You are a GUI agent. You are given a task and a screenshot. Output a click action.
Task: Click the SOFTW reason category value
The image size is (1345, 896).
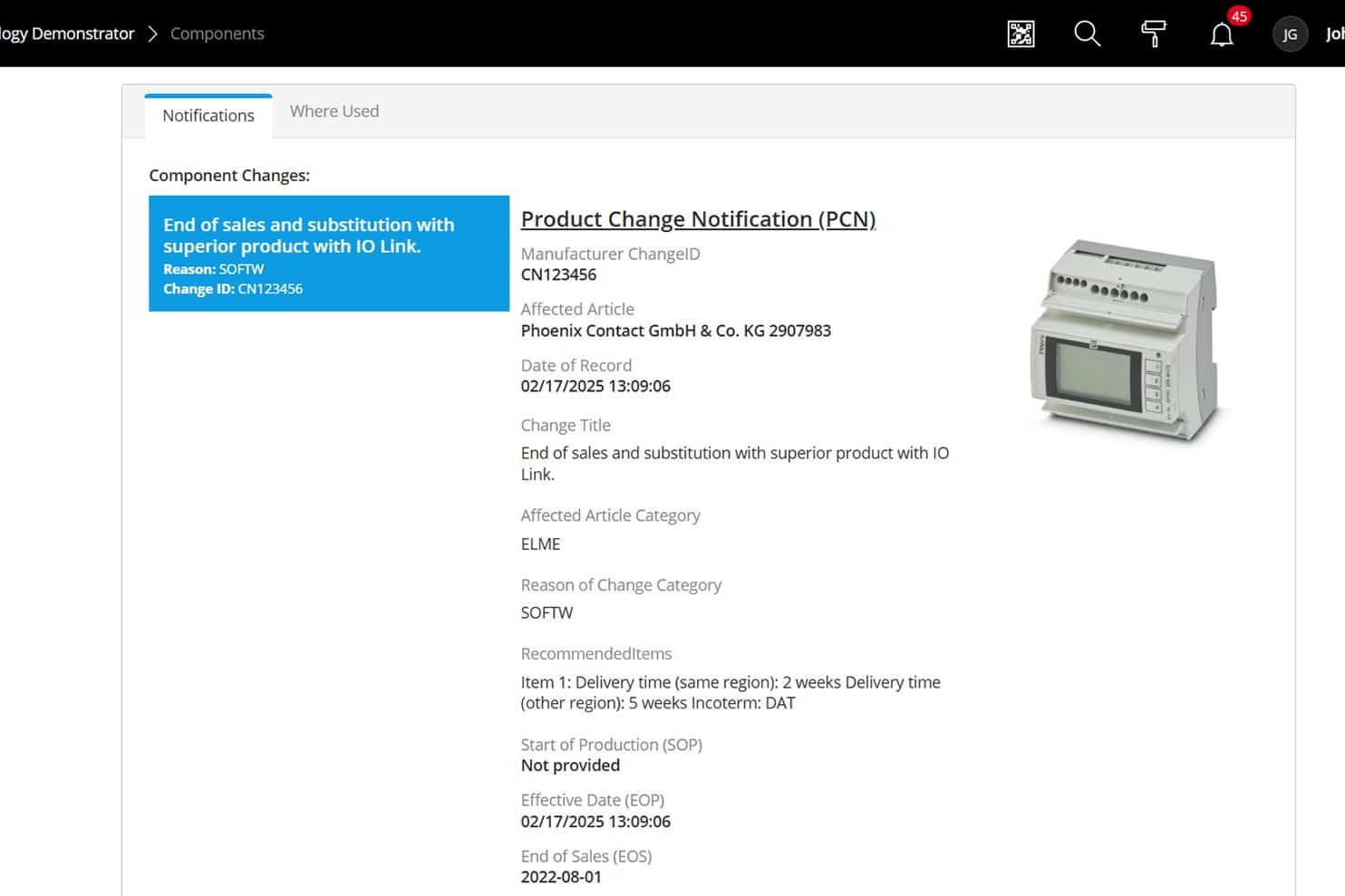click(x=547, y=612)
